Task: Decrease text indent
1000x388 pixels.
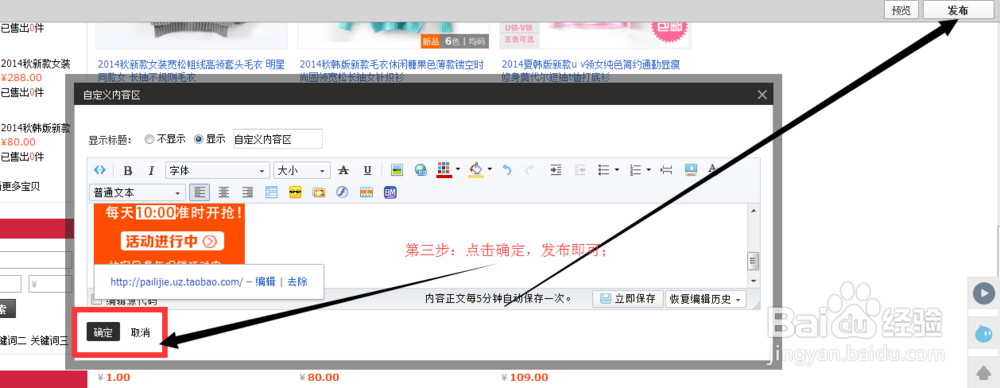Action: coord(580,170)
